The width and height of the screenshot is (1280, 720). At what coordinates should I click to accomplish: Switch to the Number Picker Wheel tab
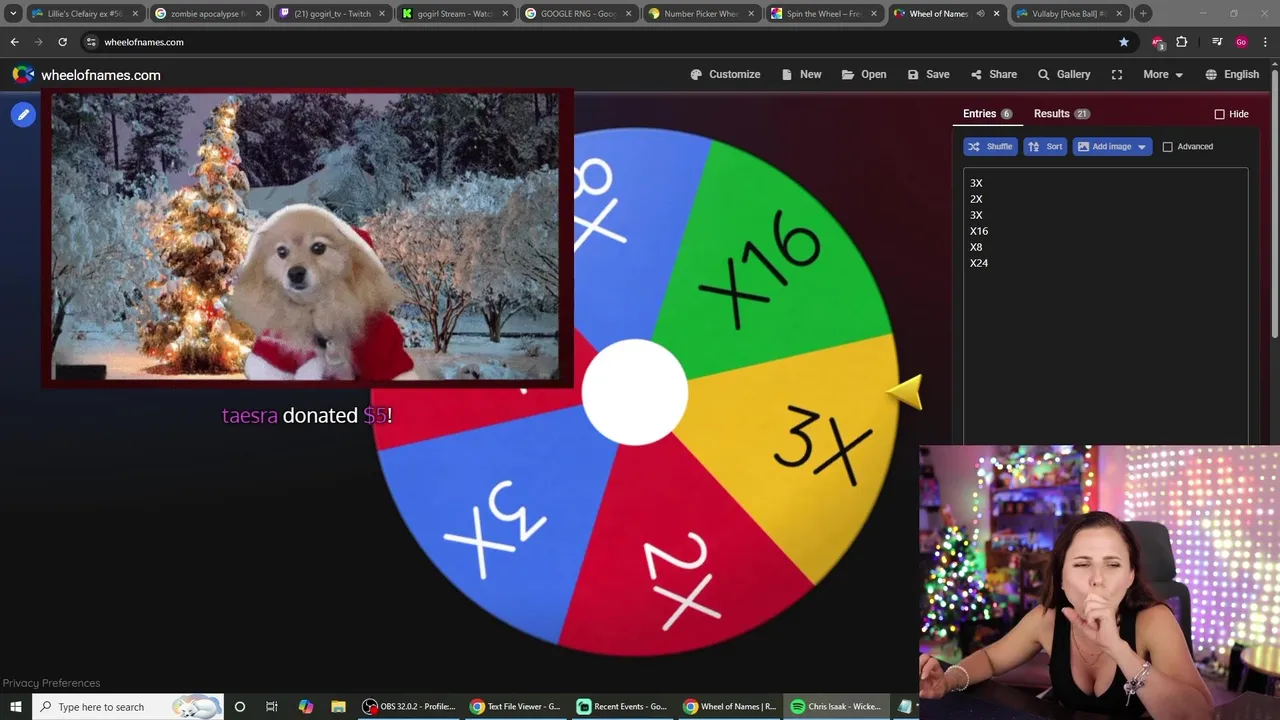point(703,14)
